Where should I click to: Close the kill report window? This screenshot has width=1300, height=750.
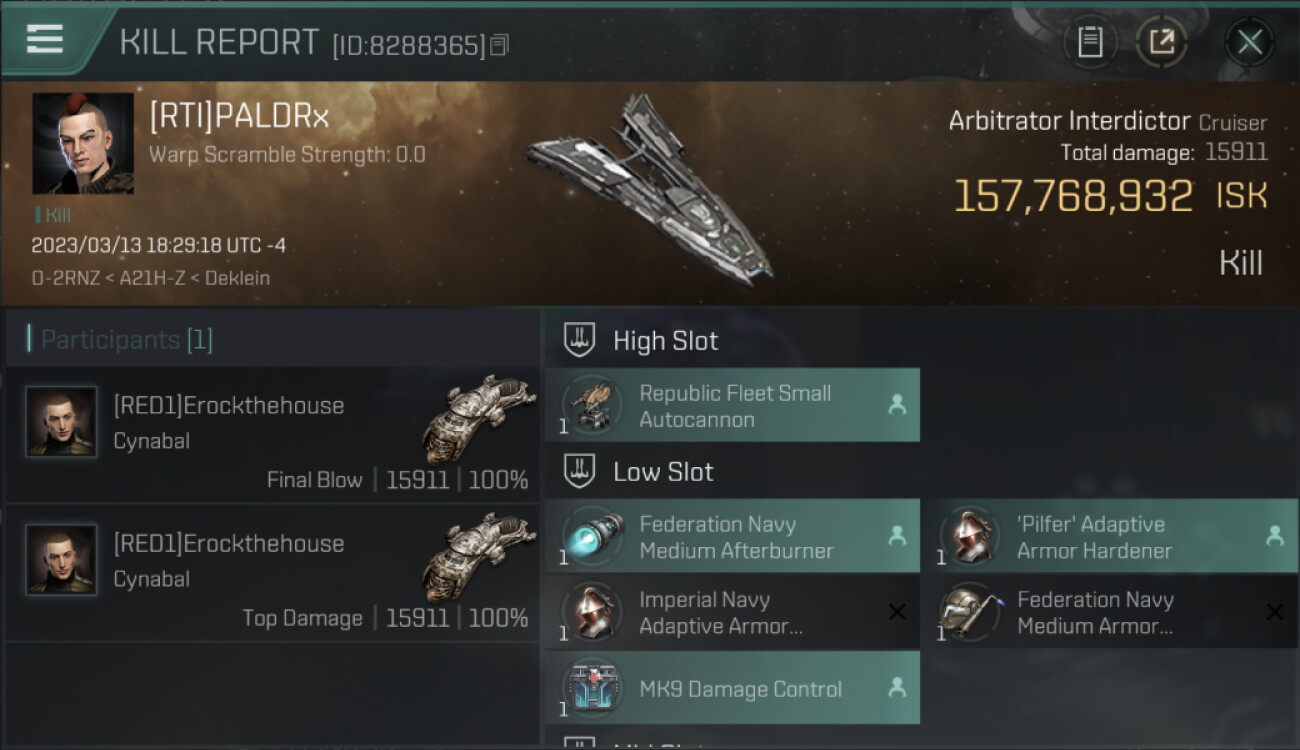[x=1249, y=42]
